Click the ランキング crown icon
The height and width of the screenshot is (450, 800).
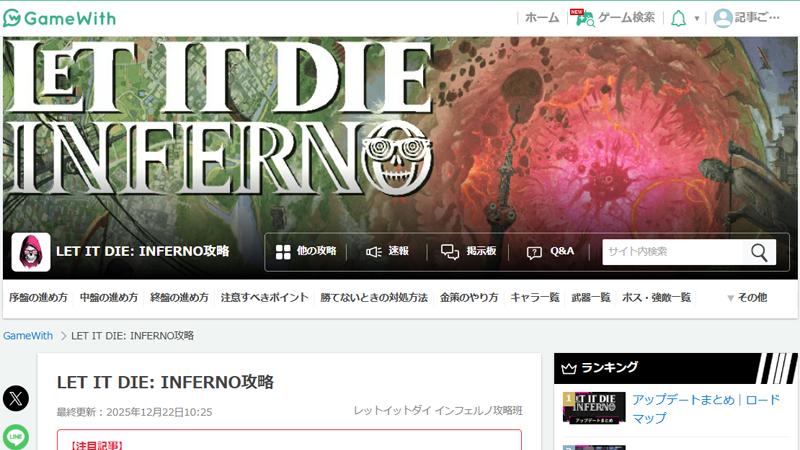(569, 368)
